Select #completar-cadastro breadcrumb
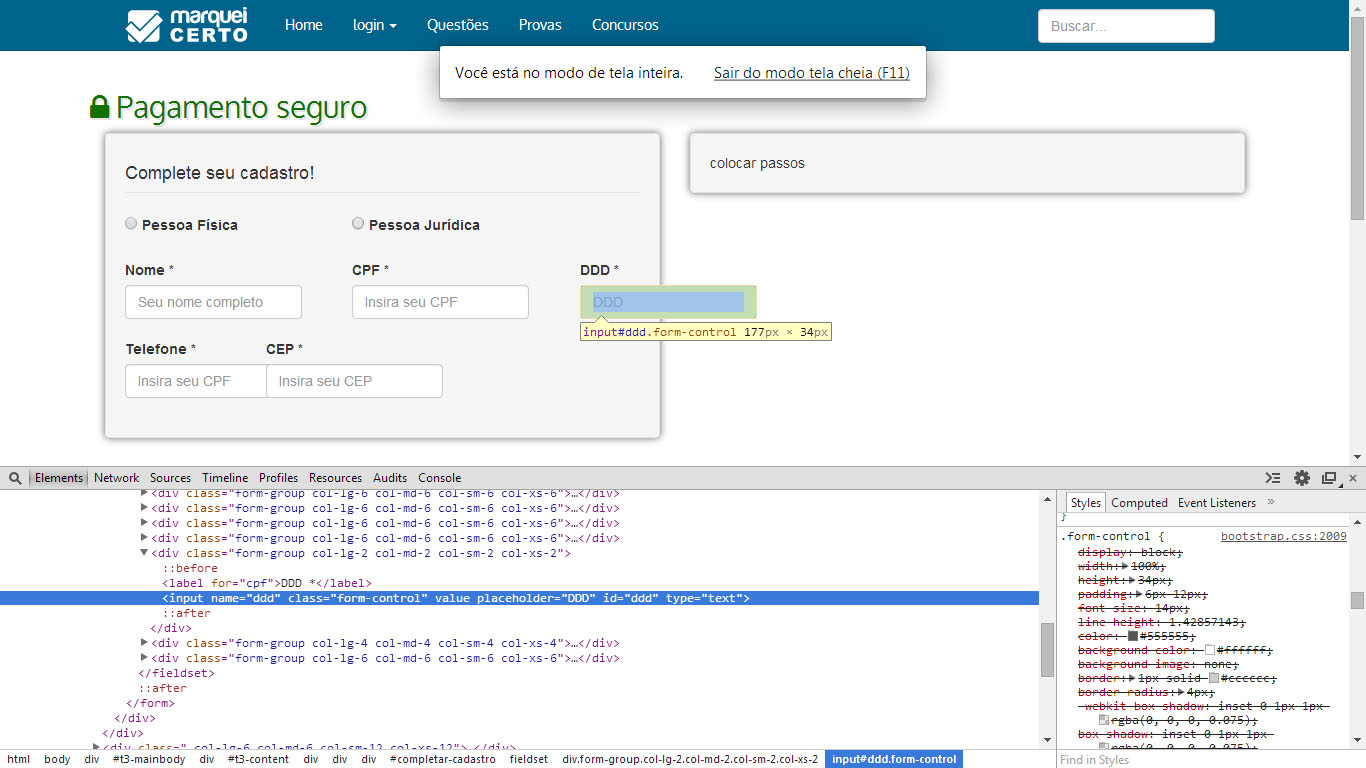Image resolution: width=1366 pixels, height=768 pixels. tap(443, 759)
